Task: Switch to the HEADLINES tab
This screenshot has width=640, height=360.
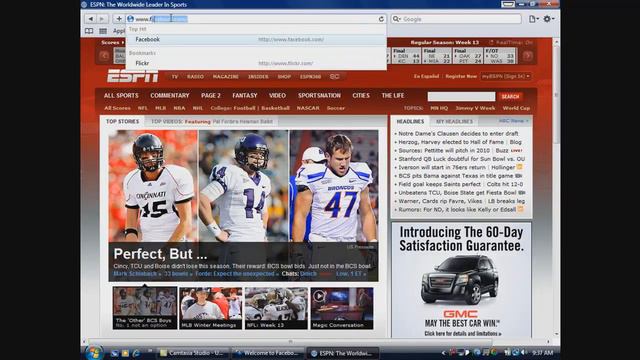Action: click(410, 122)
